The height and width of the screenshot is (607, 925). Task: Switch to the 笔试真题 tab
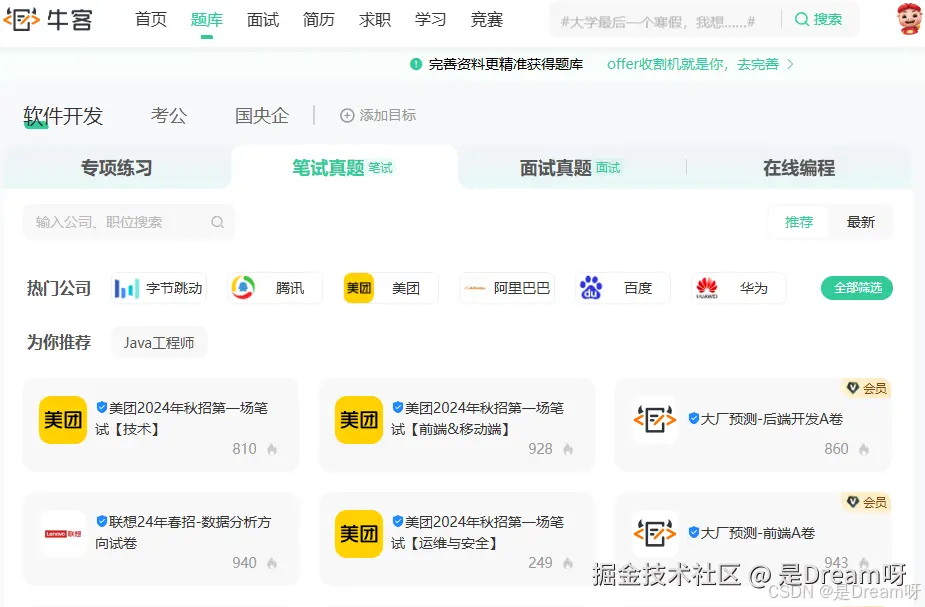[x=344, y=168]
